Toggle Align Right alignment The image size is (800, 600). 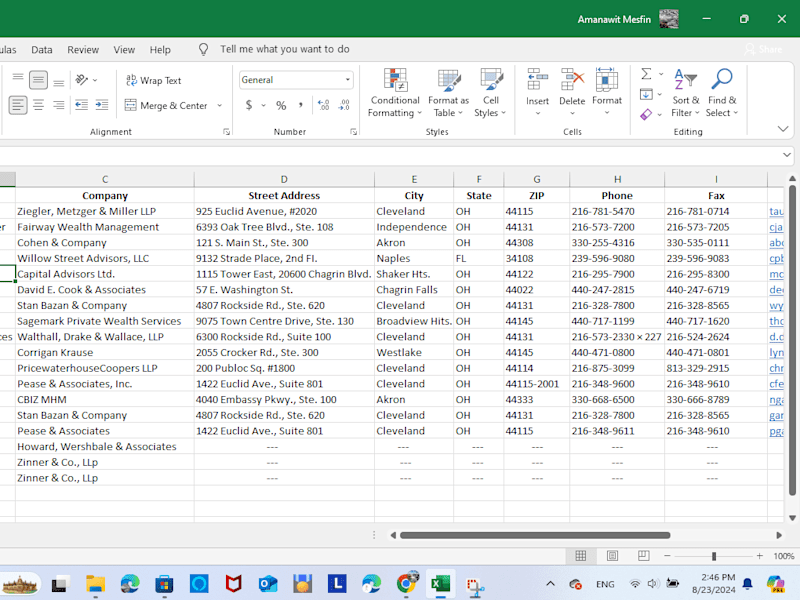click(x=59, y=105)
